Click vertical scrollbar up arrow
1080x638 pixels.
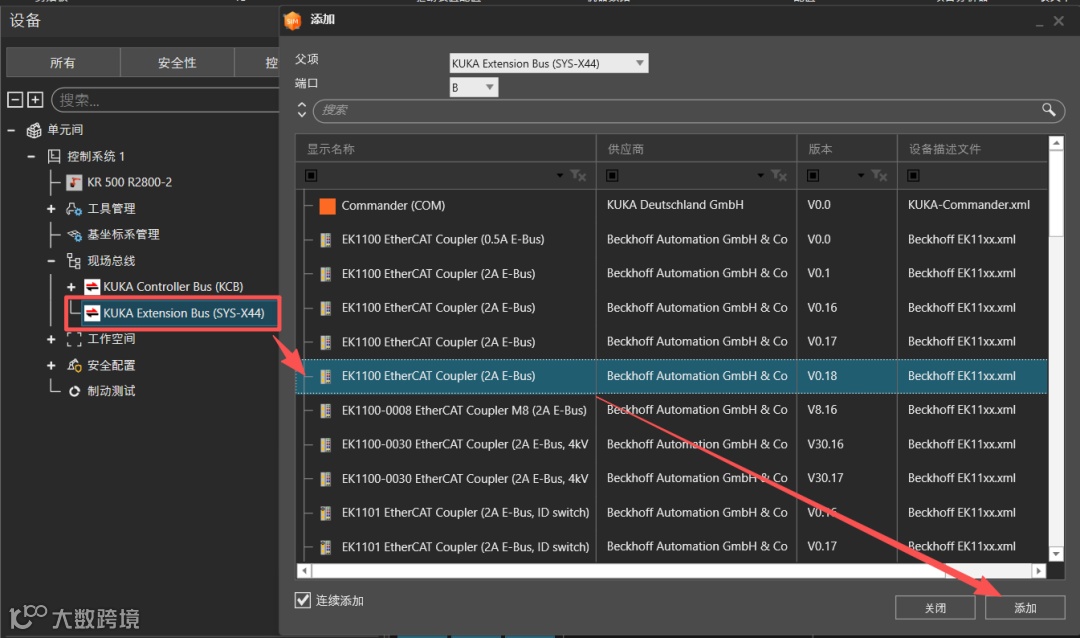pyautogui.click(x=1056, y=143)
